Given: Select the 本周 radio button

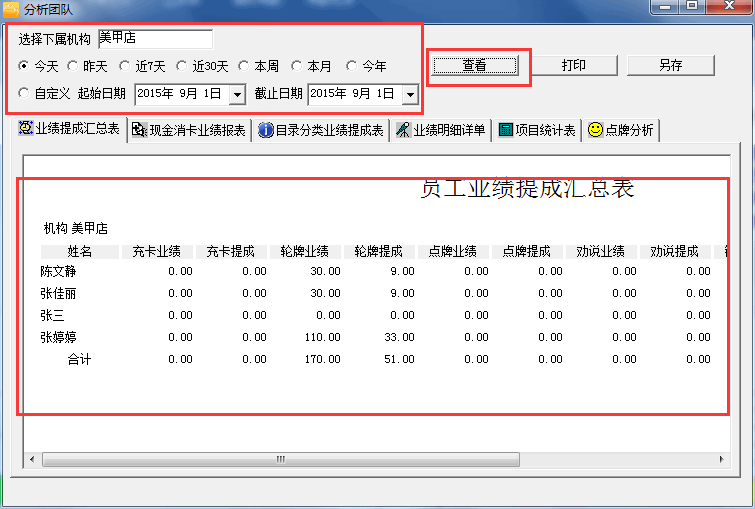Looking at the screenshot, I should 243,65.
